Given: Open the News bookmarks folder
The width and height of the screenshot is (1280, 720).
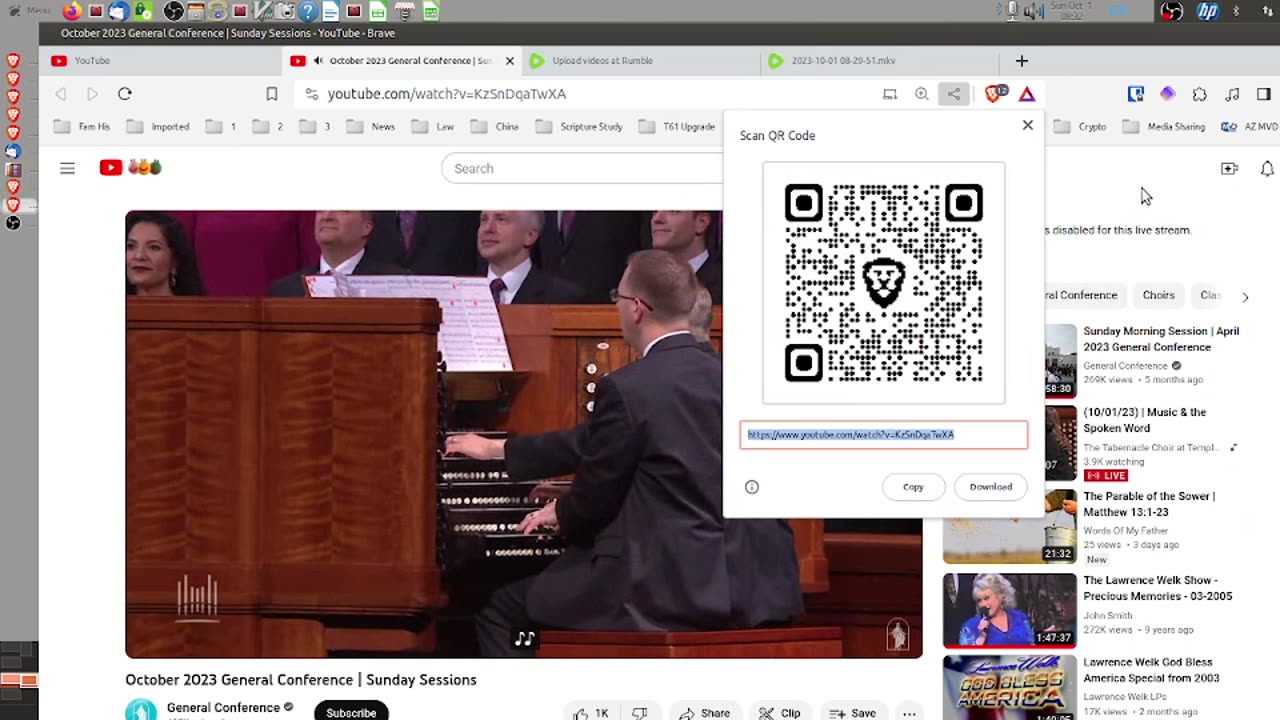Looking at the screenshot, I should 371,127.
